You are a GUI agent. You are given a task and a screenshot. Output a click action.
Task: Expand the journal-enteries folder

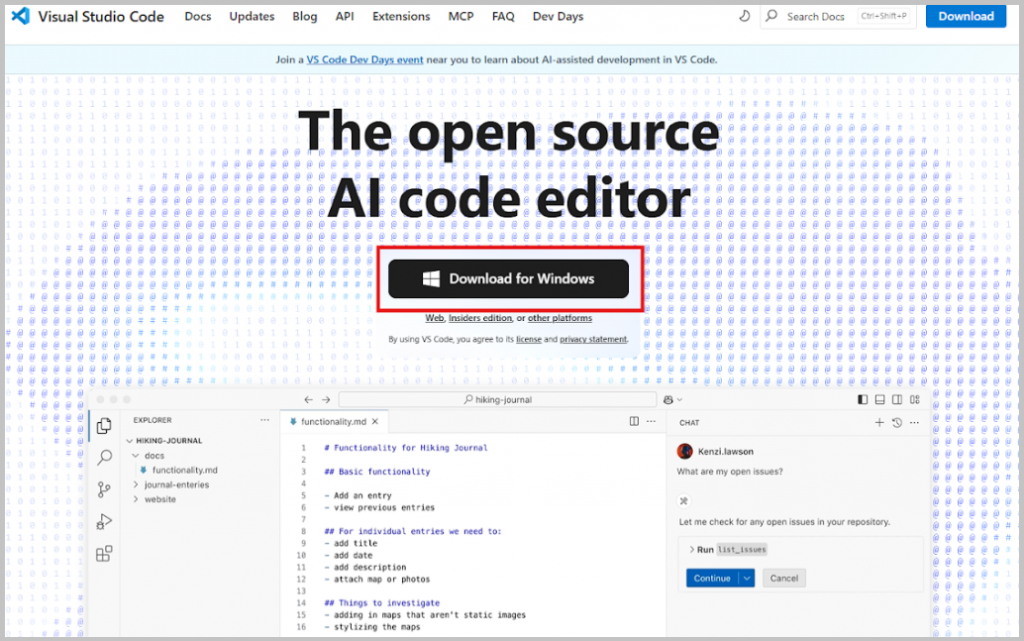tap(136, 484)
